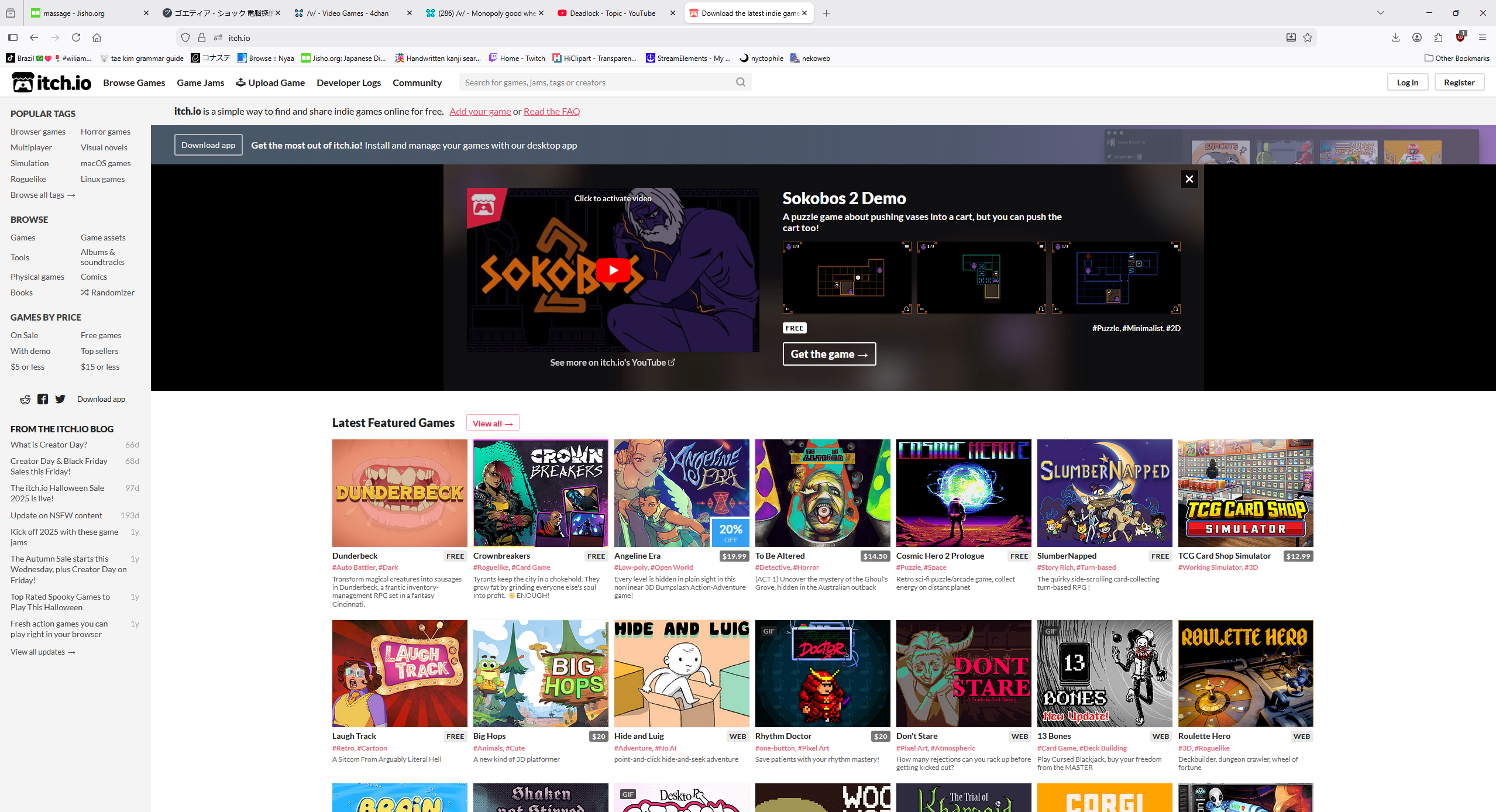Click the itch.io logo
Screen dimensions: 1496x812
pyautogui.click(x=51, y=82)
